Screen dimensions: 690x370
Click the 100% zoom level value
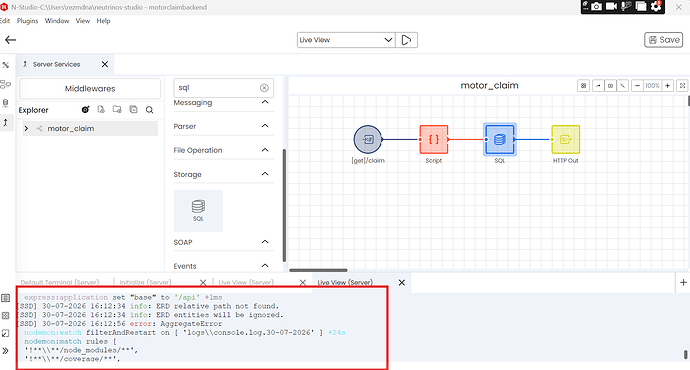click(652, 86)
